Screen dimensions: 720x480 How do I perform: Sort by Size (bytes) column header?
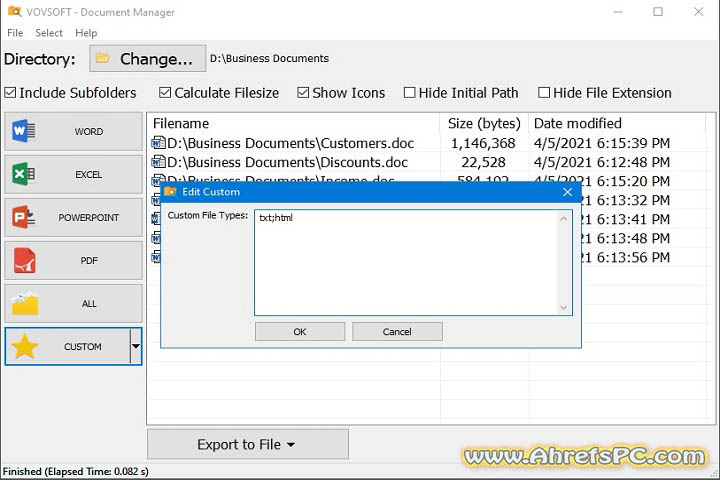pyautogui.click(x=484, y=123)
